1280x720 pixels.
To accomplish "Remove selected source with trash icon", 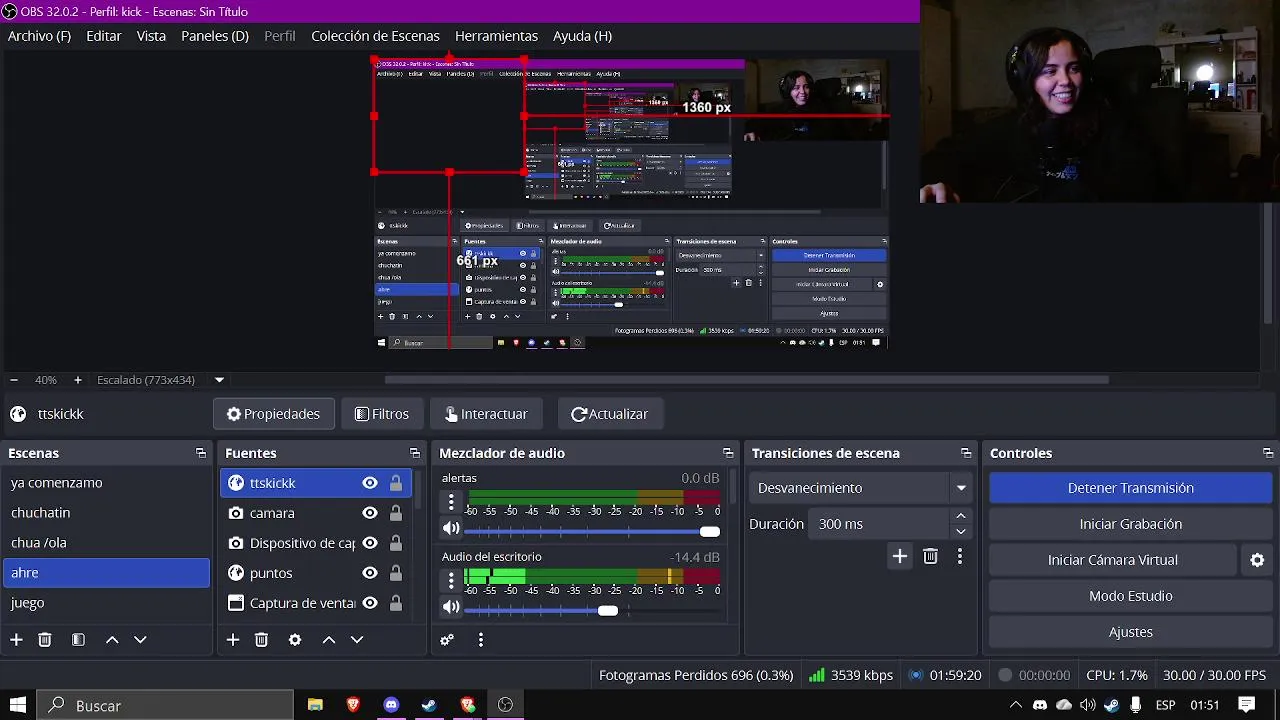I will click(262, 640).
